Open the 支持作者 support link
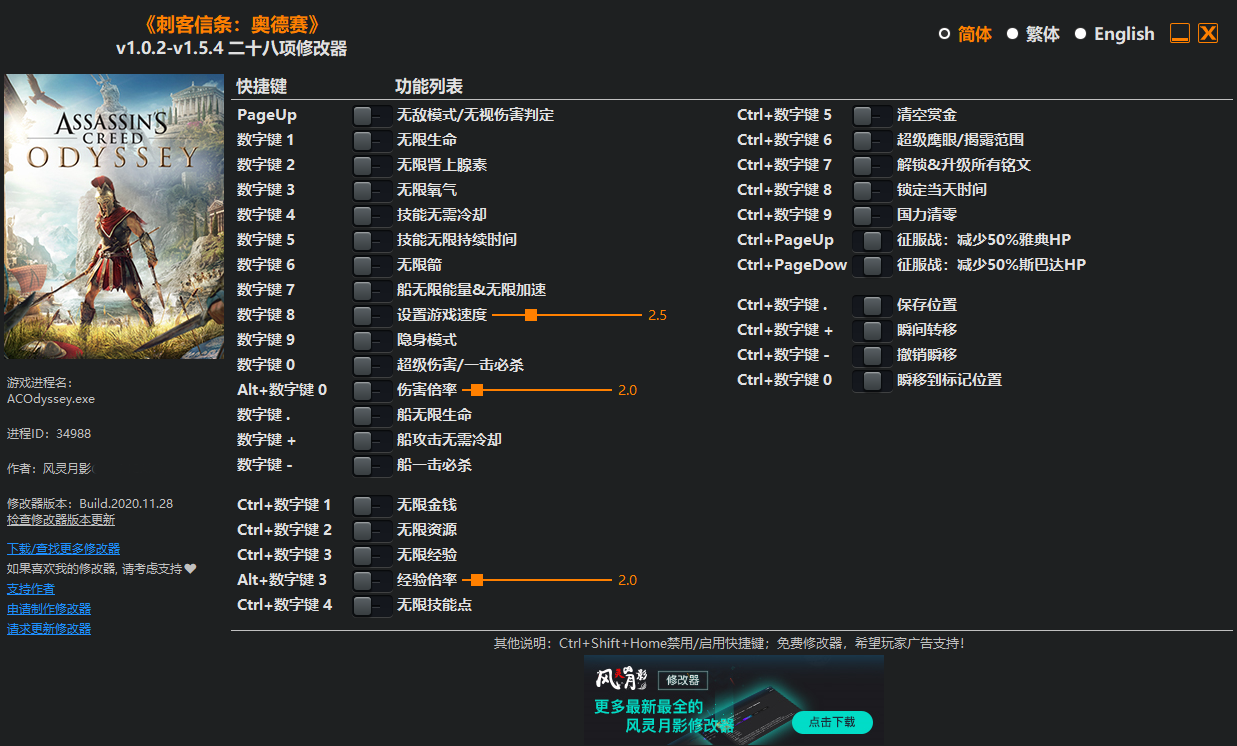 [x=31, y=589]
